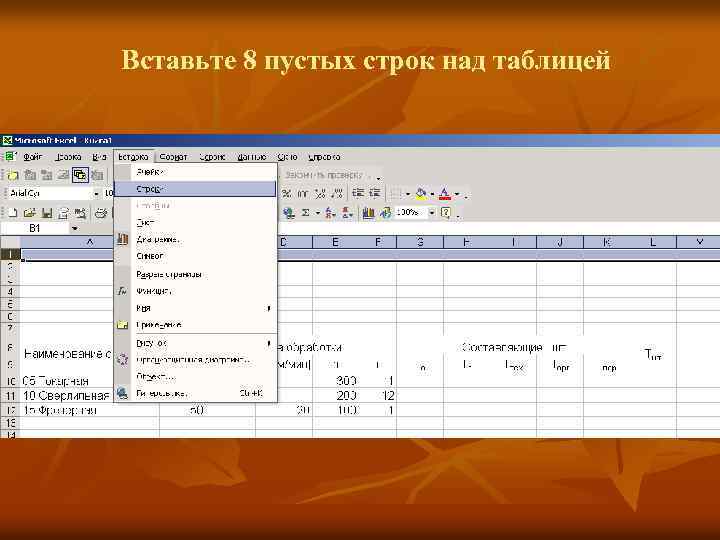Viewport: 720px width, 540px height.
Task: Choose Примечание in the Insert menu
Action: 195,325
